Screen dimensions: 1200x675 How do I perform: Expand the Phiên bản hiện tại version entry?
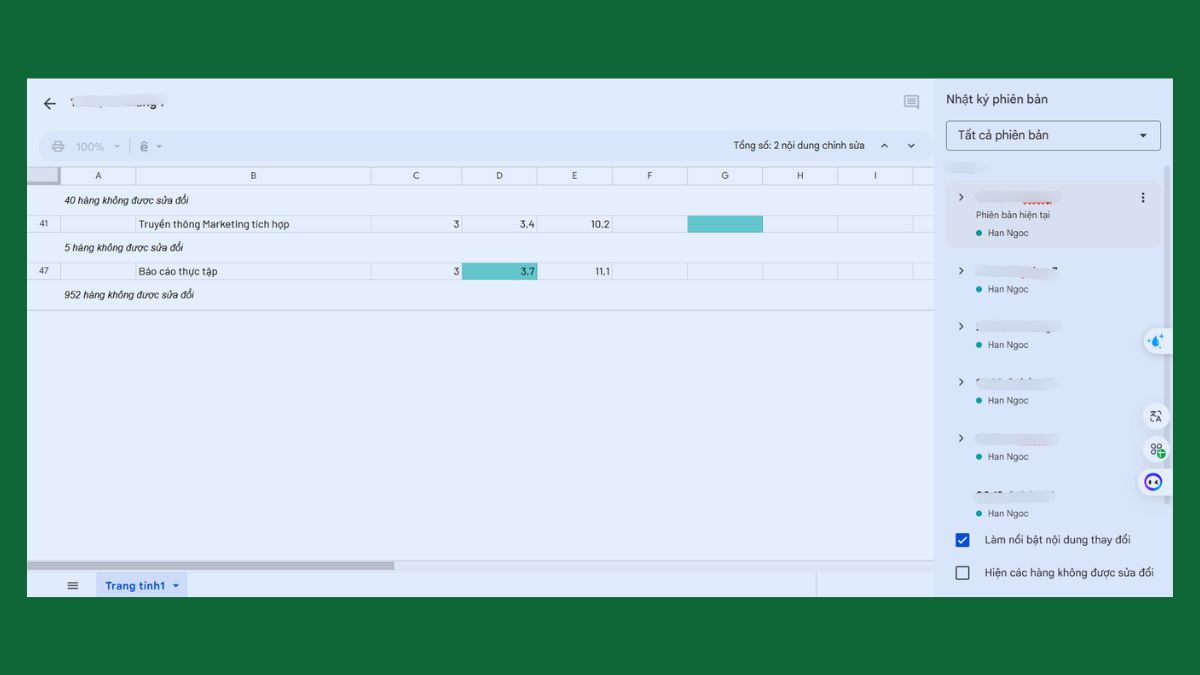[961, 197]
